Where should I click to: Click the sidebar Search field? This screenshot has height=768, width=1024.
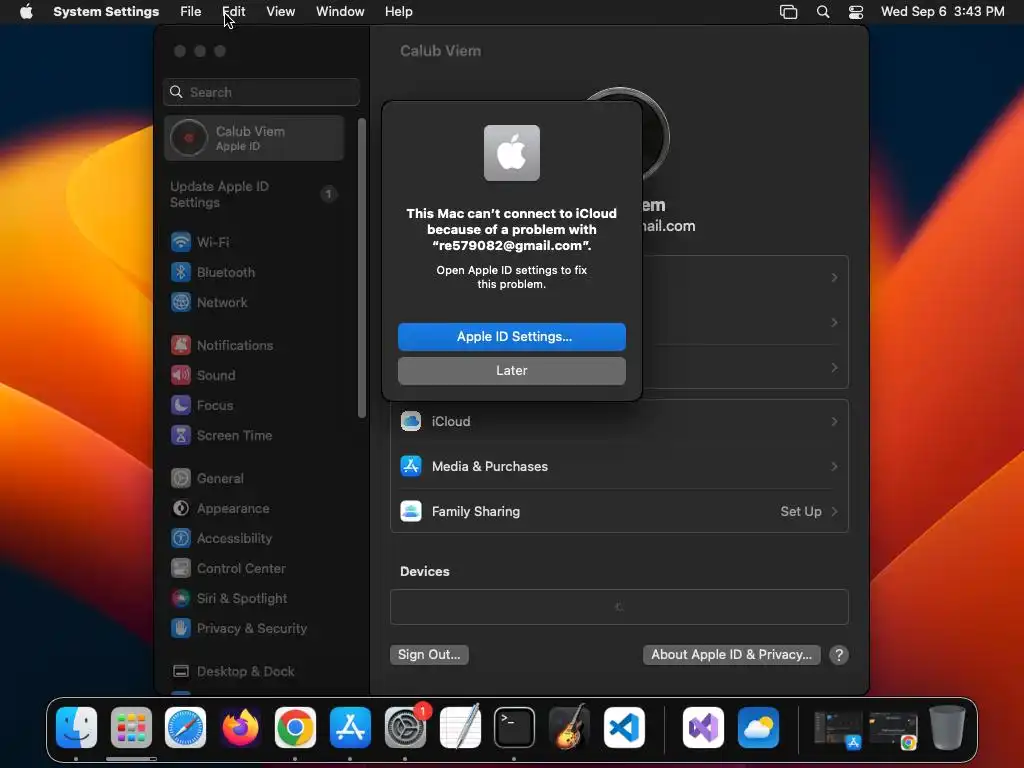[261, 92]
